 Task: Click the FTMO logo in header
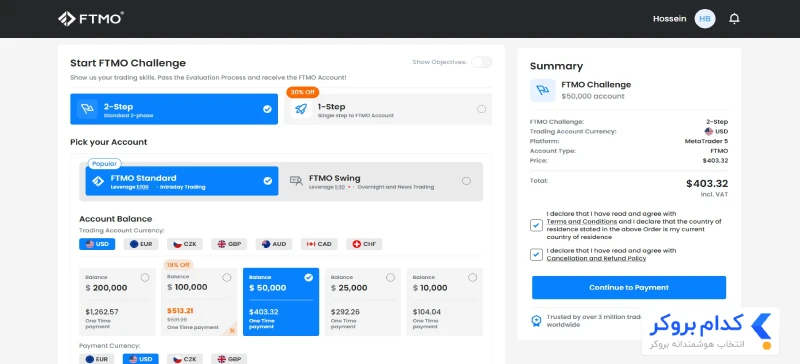[x=90, y=19]
